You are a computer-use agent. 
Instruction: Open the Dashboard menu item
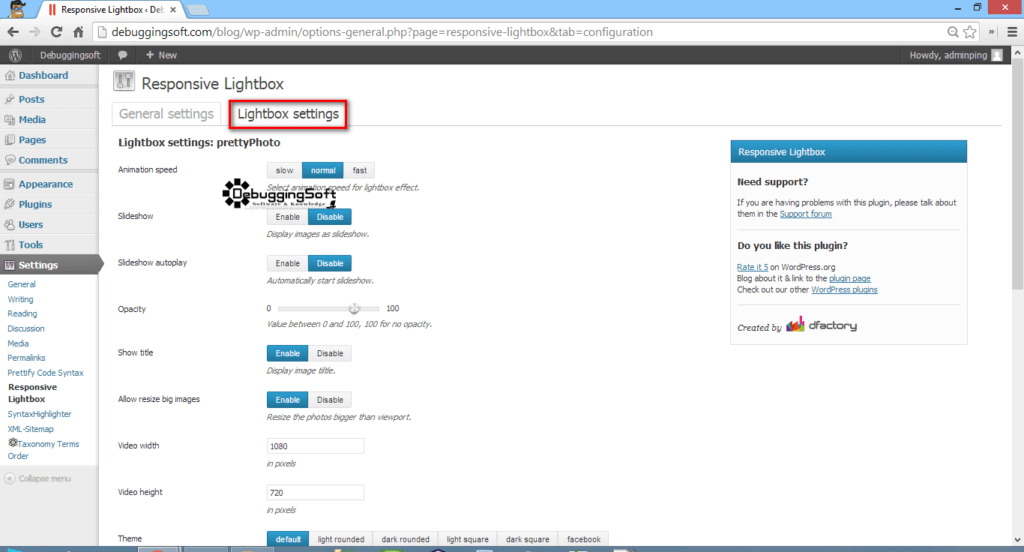coord(42,76)
